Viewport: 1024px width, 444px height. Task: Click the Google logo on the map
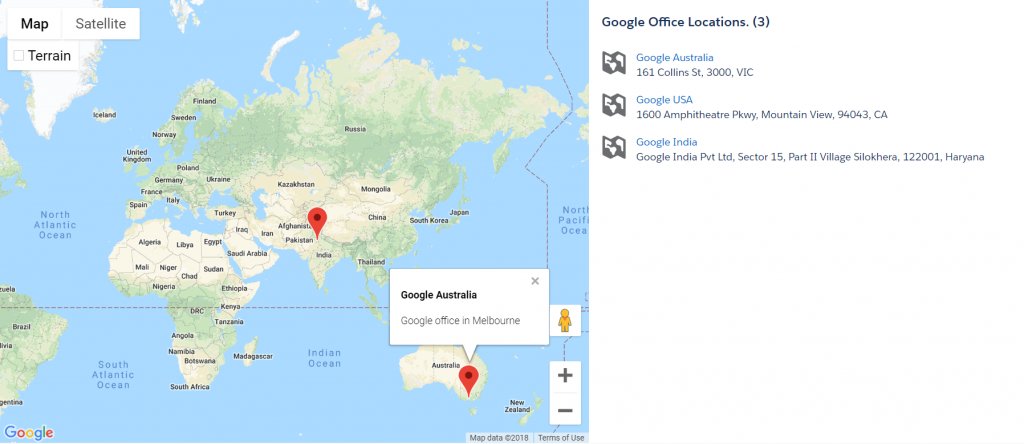[x=29, y=432]
